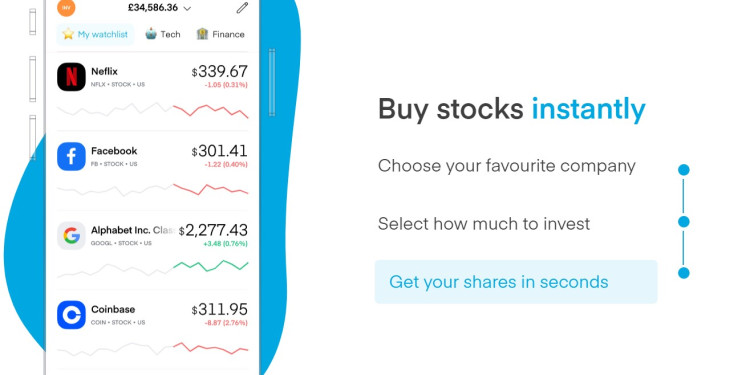Click the pencil edit icon

click(243, 8)
